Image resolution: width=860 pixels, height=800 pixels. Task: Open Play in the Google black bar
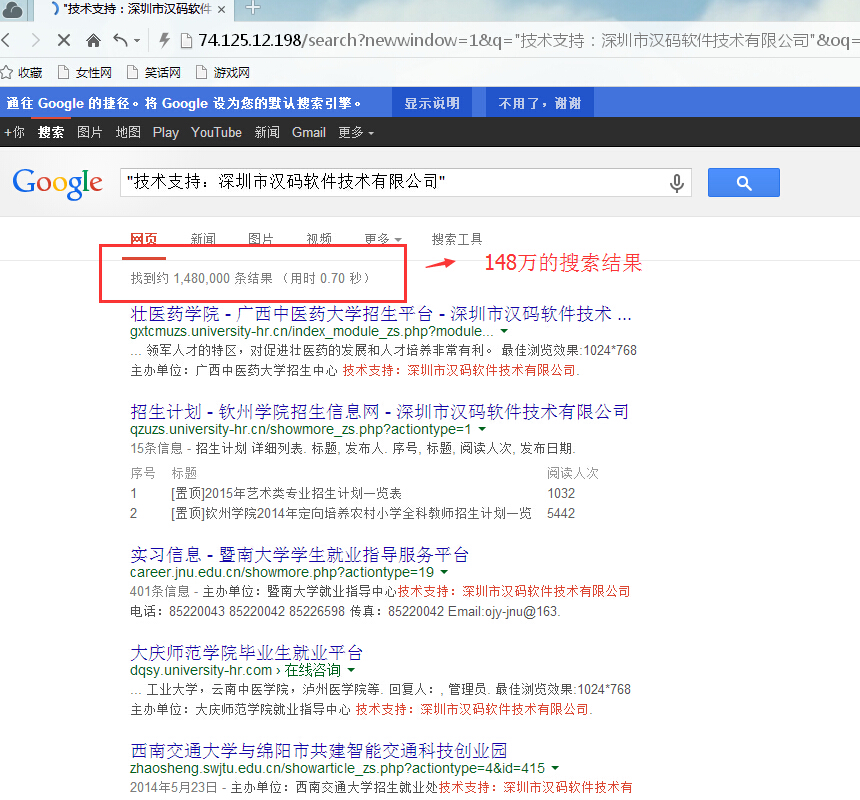tap(166, 132)
